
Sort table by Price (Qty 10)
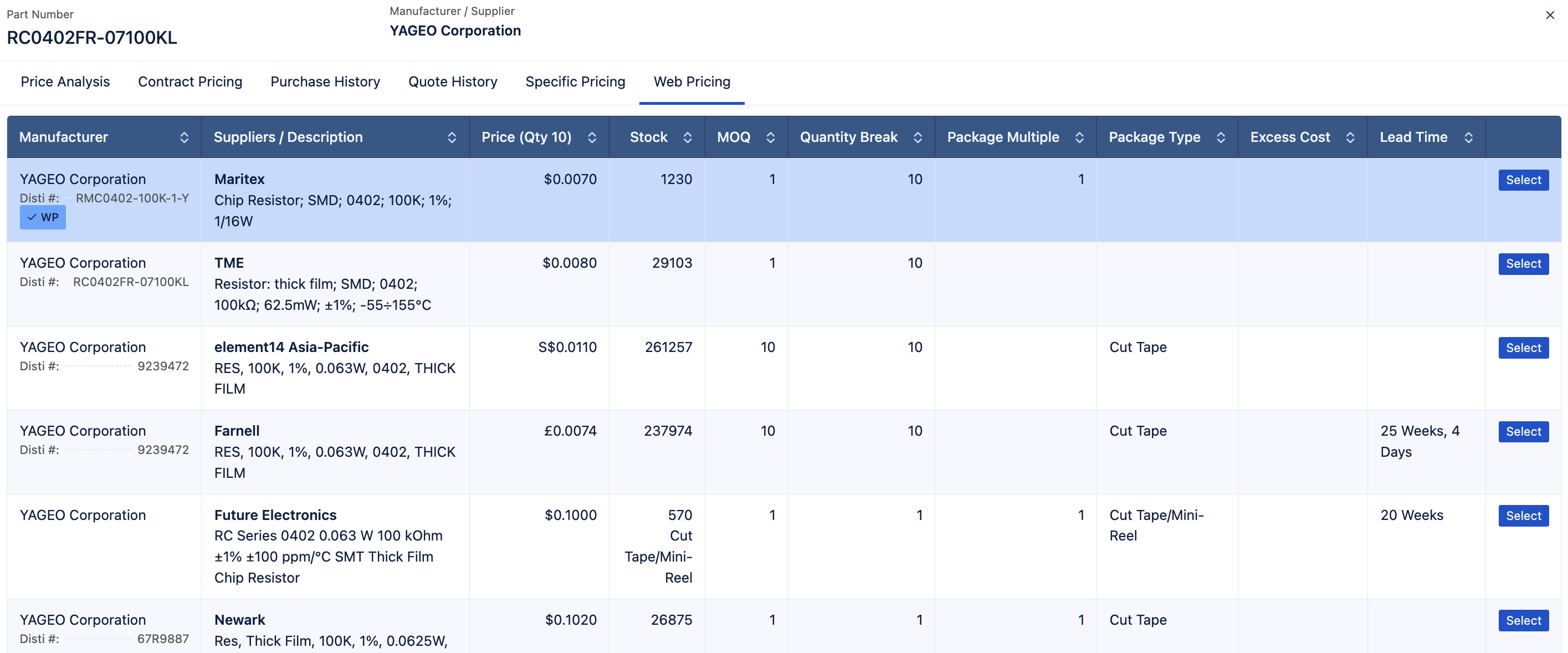592,137
